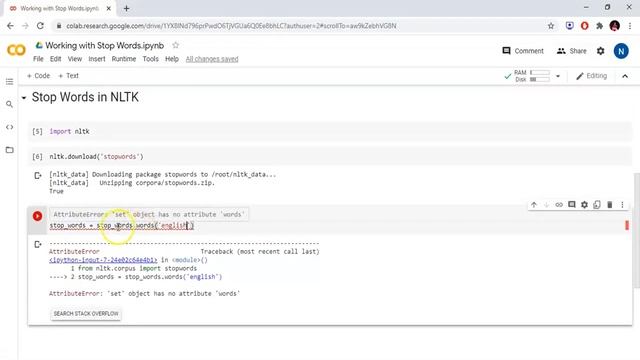Open the N account avatar

tap(621, 51)
